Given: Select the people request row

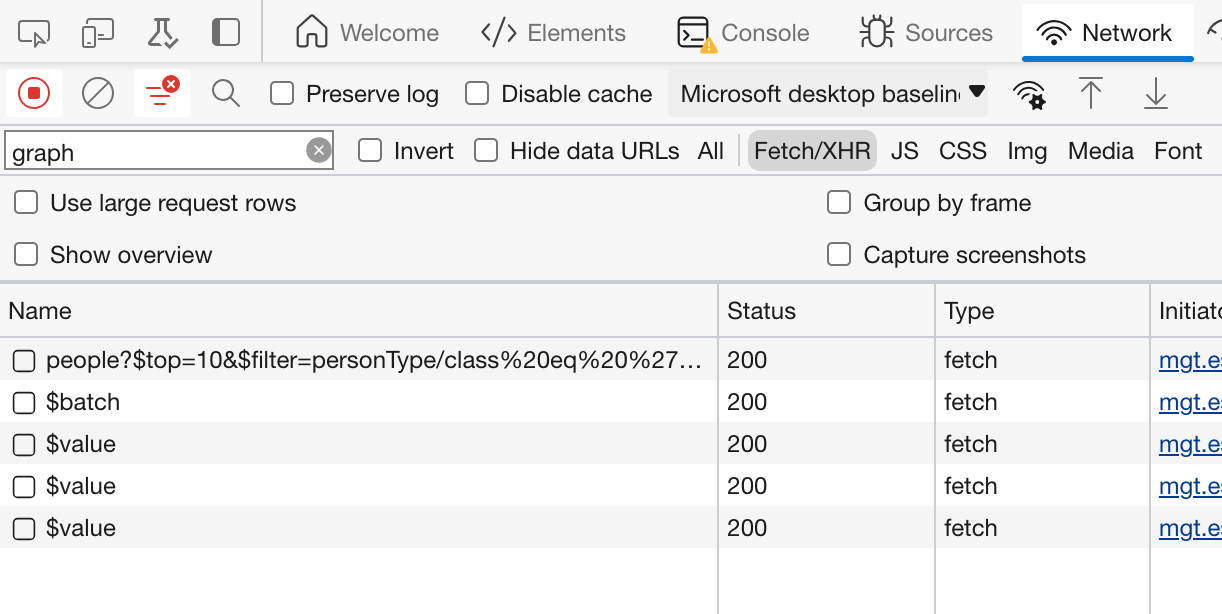Looking at the screenshot, I should tap(300, 359).
